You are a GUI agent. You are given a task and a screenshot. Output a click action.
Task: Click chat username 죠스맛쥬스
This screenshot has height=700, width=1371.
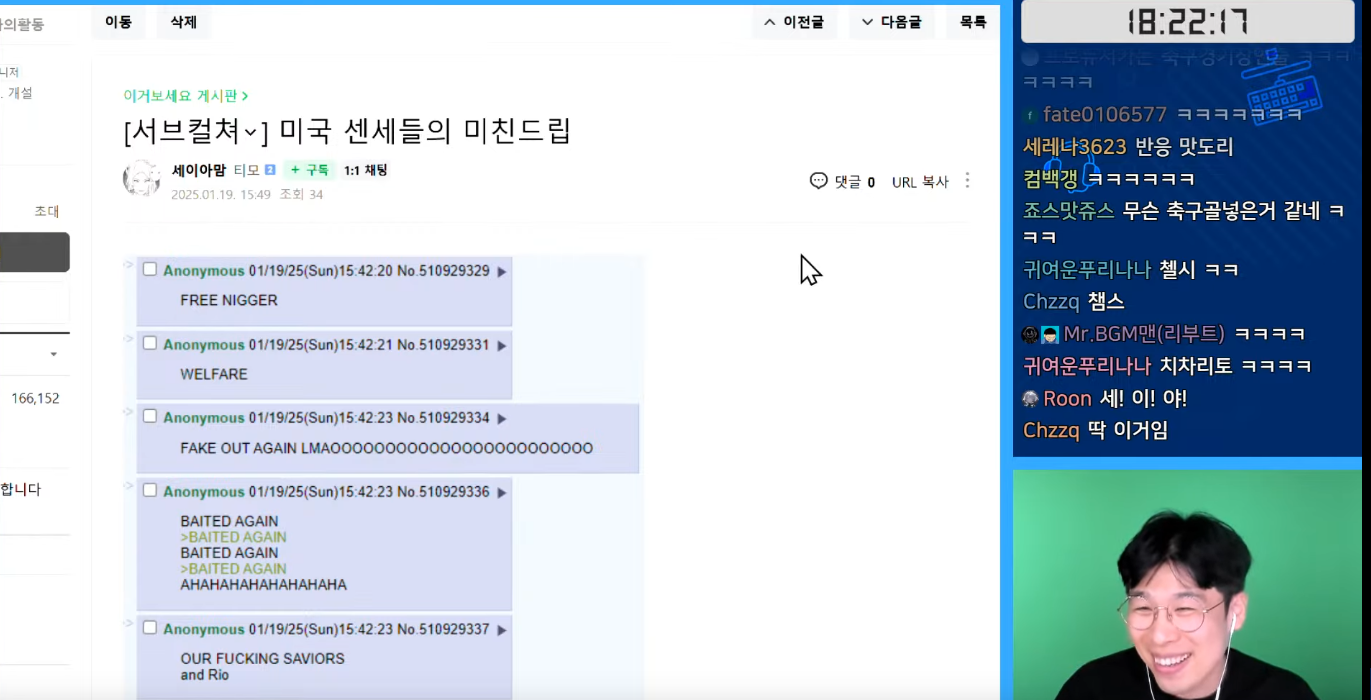[x=1068, y=211]
